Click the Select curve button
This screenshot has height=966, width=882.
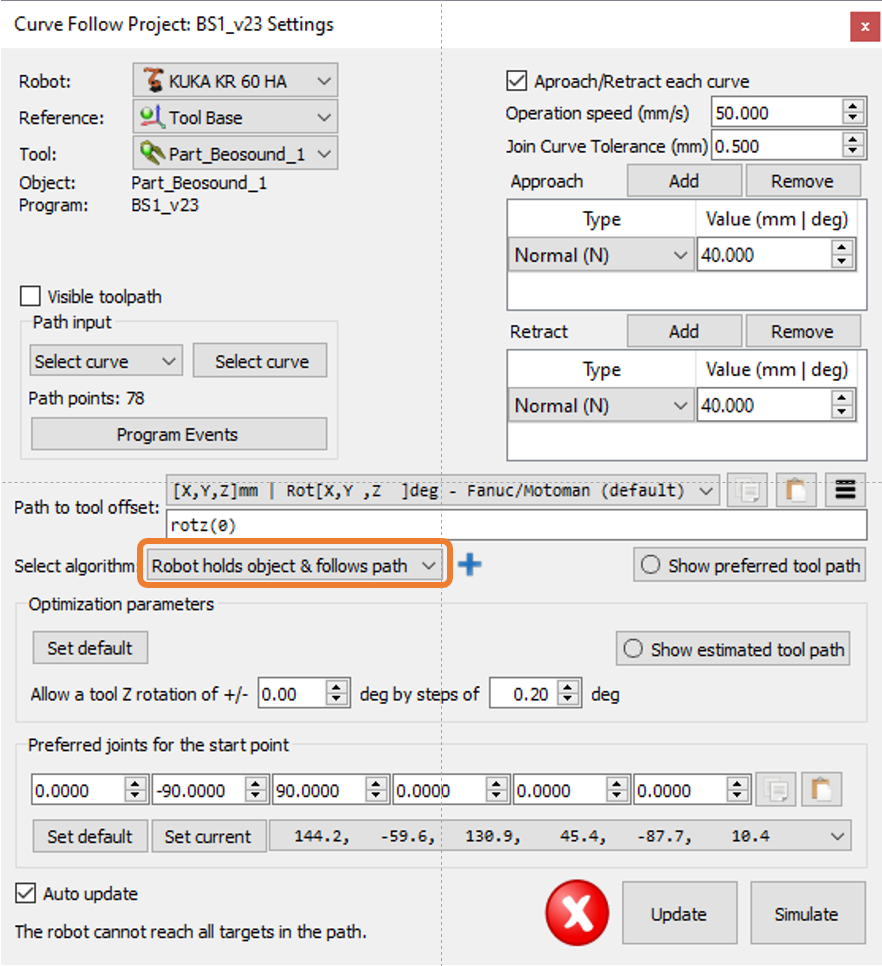[x=260, y=361]
